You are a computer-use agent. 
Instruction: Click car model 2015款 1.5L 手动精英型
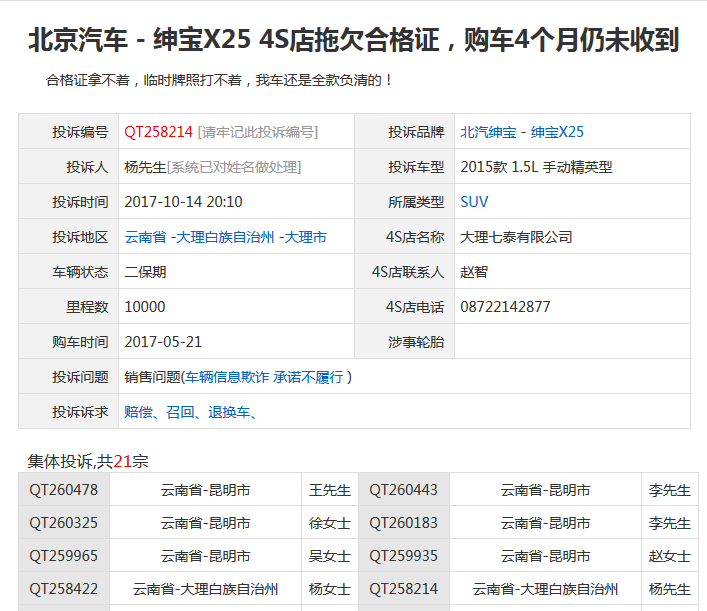(536, 167)
